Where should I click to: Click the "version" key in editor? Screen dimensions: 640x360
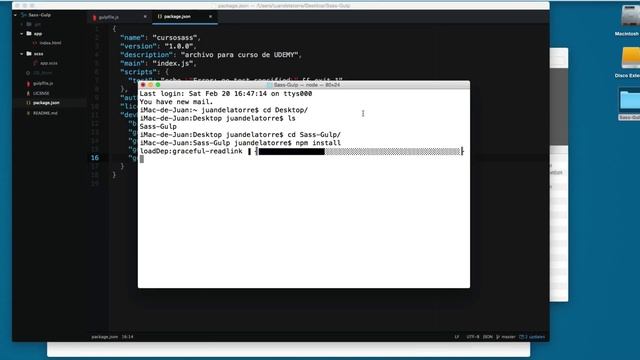click(138, 46)
